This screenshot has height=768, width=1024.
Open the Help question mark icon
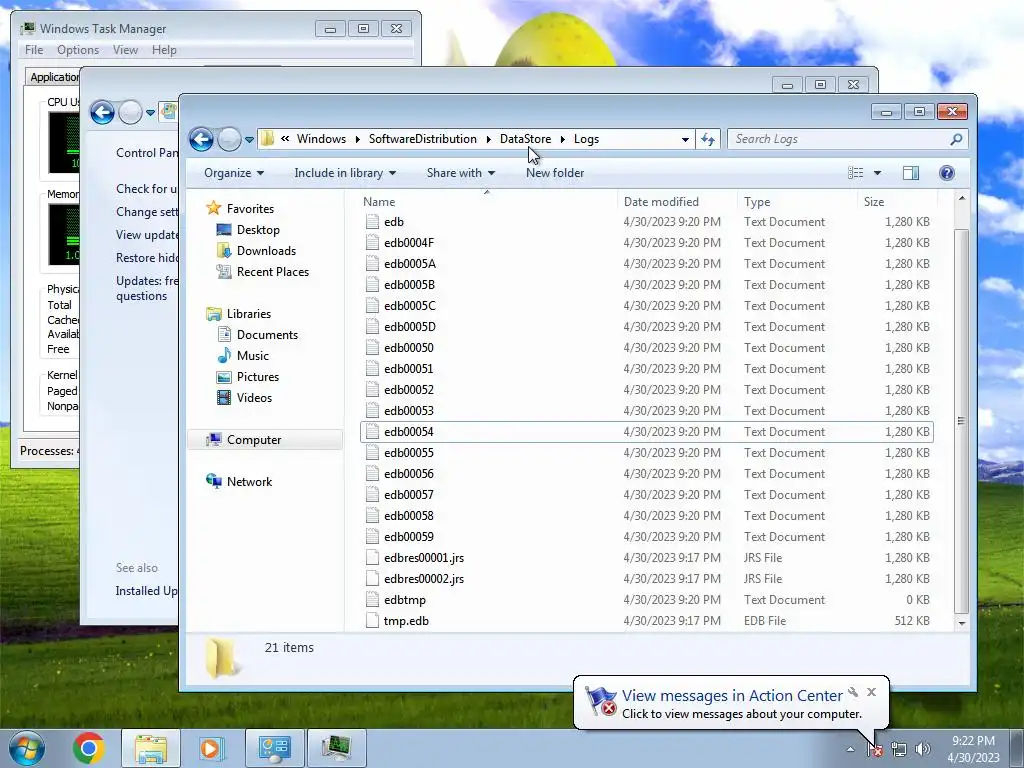(x=946, y=173)
